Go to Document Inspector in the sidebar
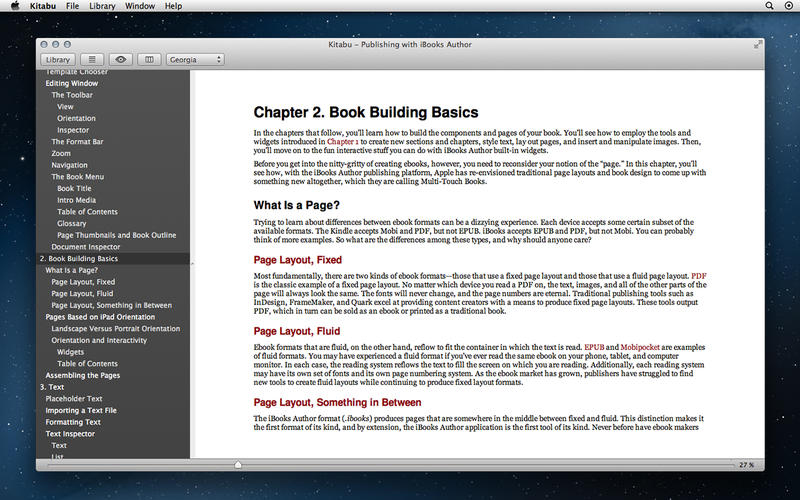 (x=86, y=247)
